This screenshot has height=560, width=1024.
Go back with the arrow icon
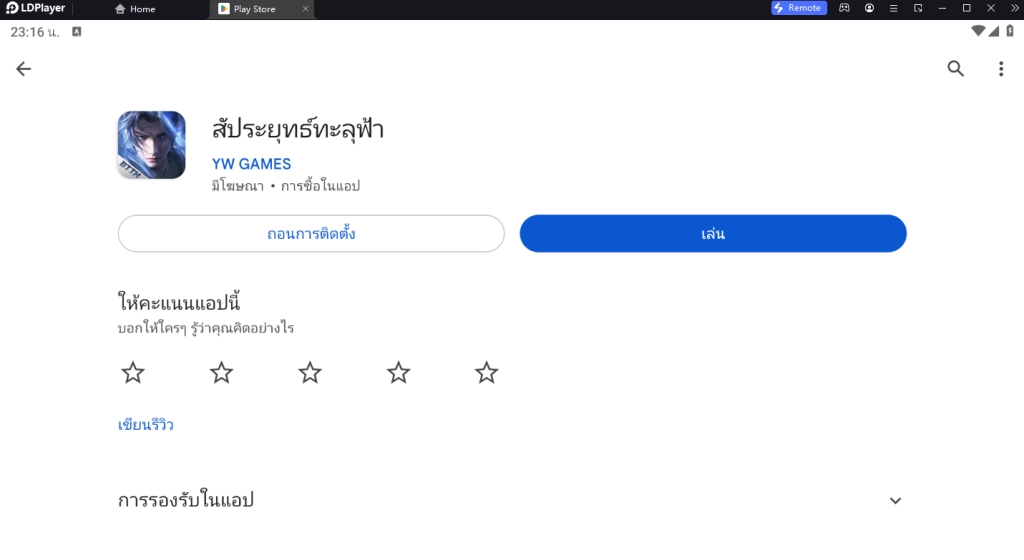24,69
